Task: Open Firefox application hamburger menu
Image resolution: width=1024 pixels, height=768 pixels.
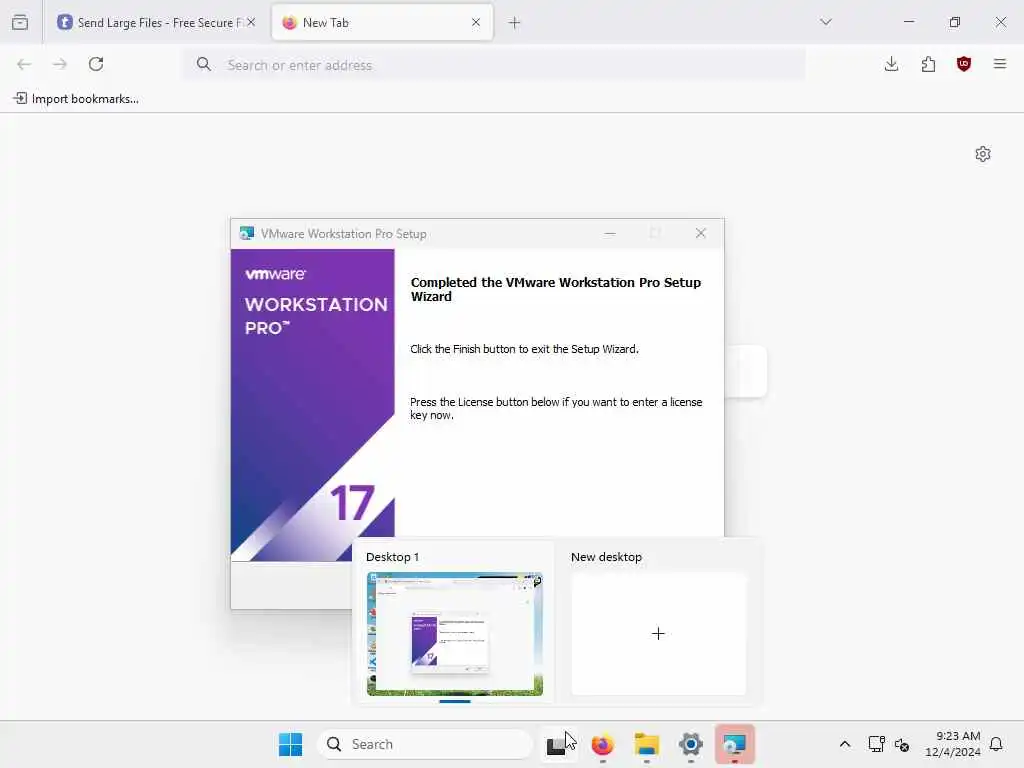Action: [x=1000, y=64]
